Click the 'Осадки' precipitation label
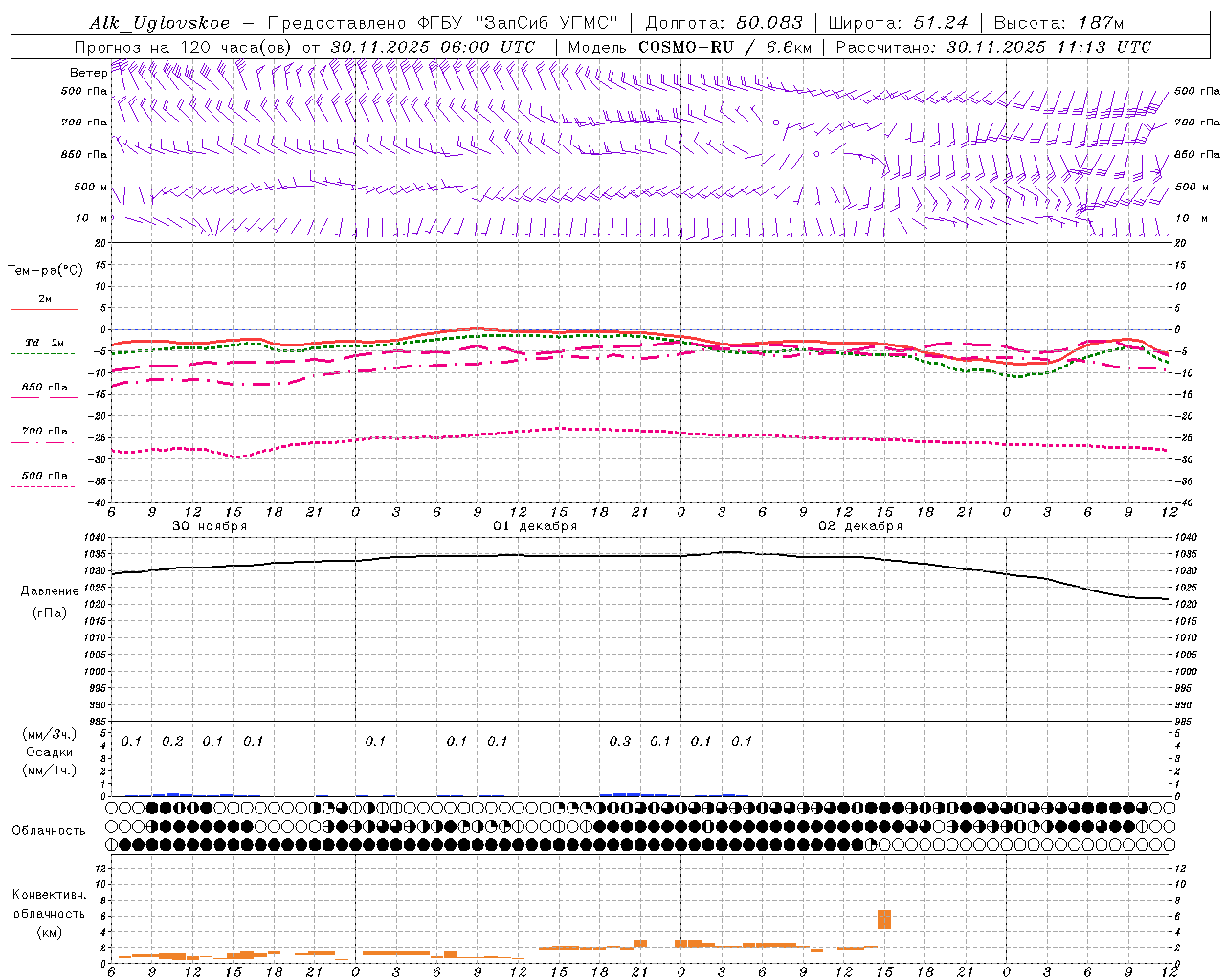This screenshot has height=980, width=1225. pyautogui.click(x=50, y=752)
